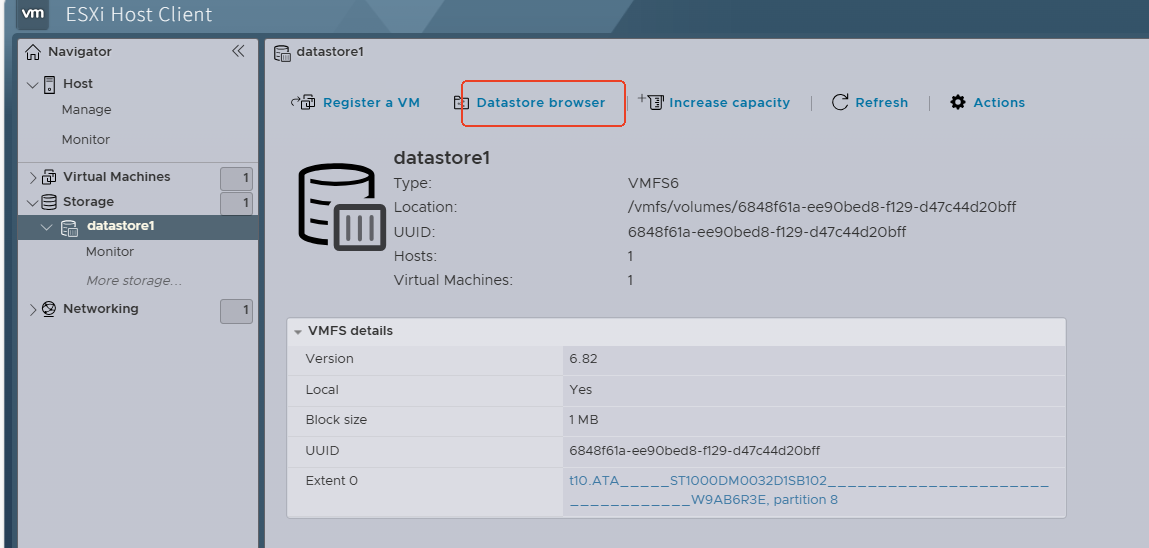Viewport: 1149px width, 548px height.
Task: Click the Virtual Machines count badge
Action: [237, 178]
